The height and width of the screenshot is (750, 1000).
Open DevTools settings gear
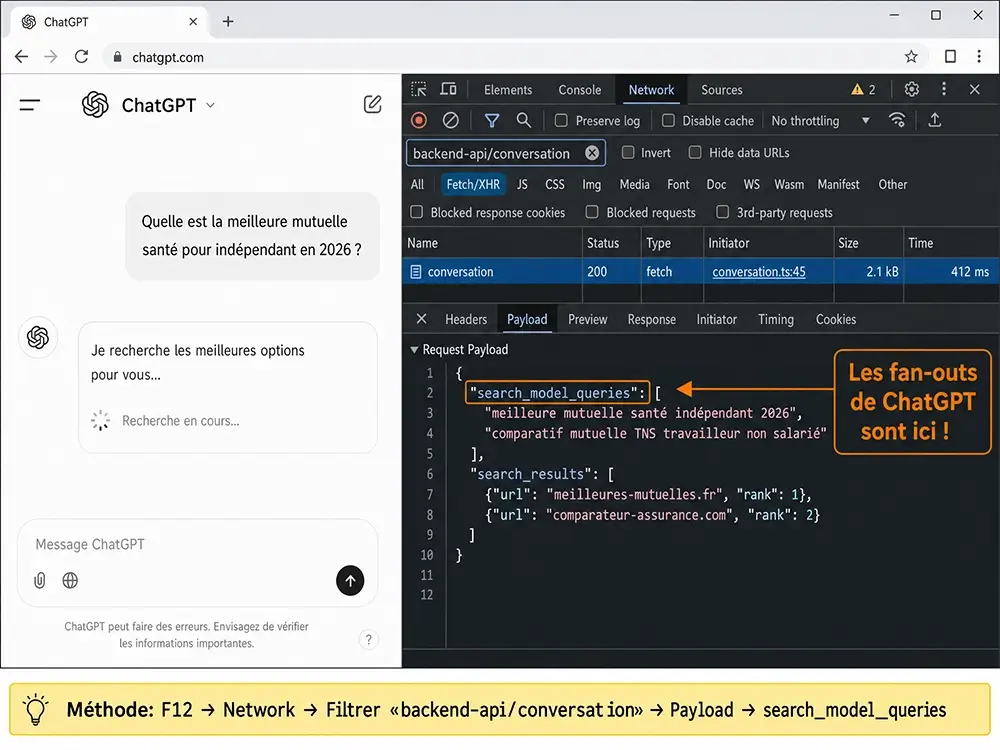click(x=912, y=89)
